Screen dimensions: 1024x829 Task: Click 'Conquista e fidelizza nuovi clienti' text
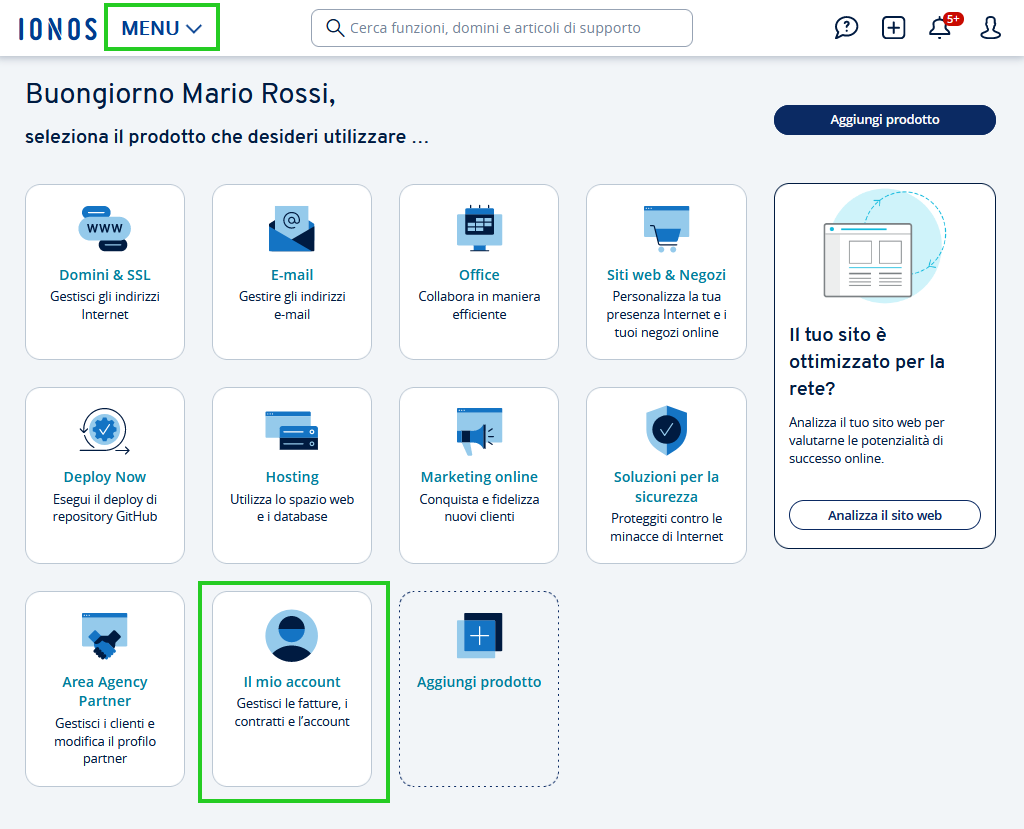479,508
